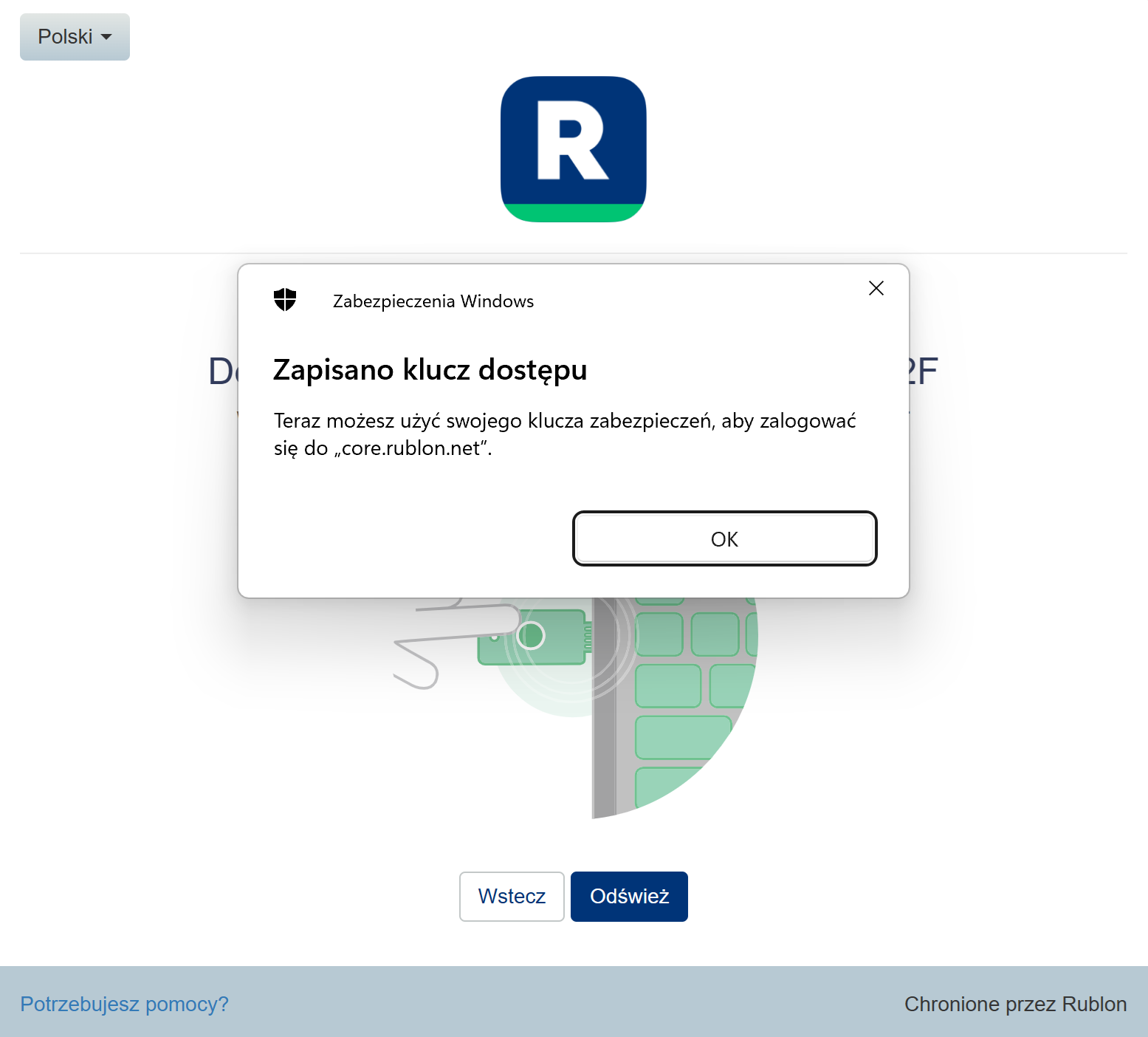Click the Zabezpieczenia Windows dialog title
This screenshot has width=1148, height=1037.
[x=433, y=301]
